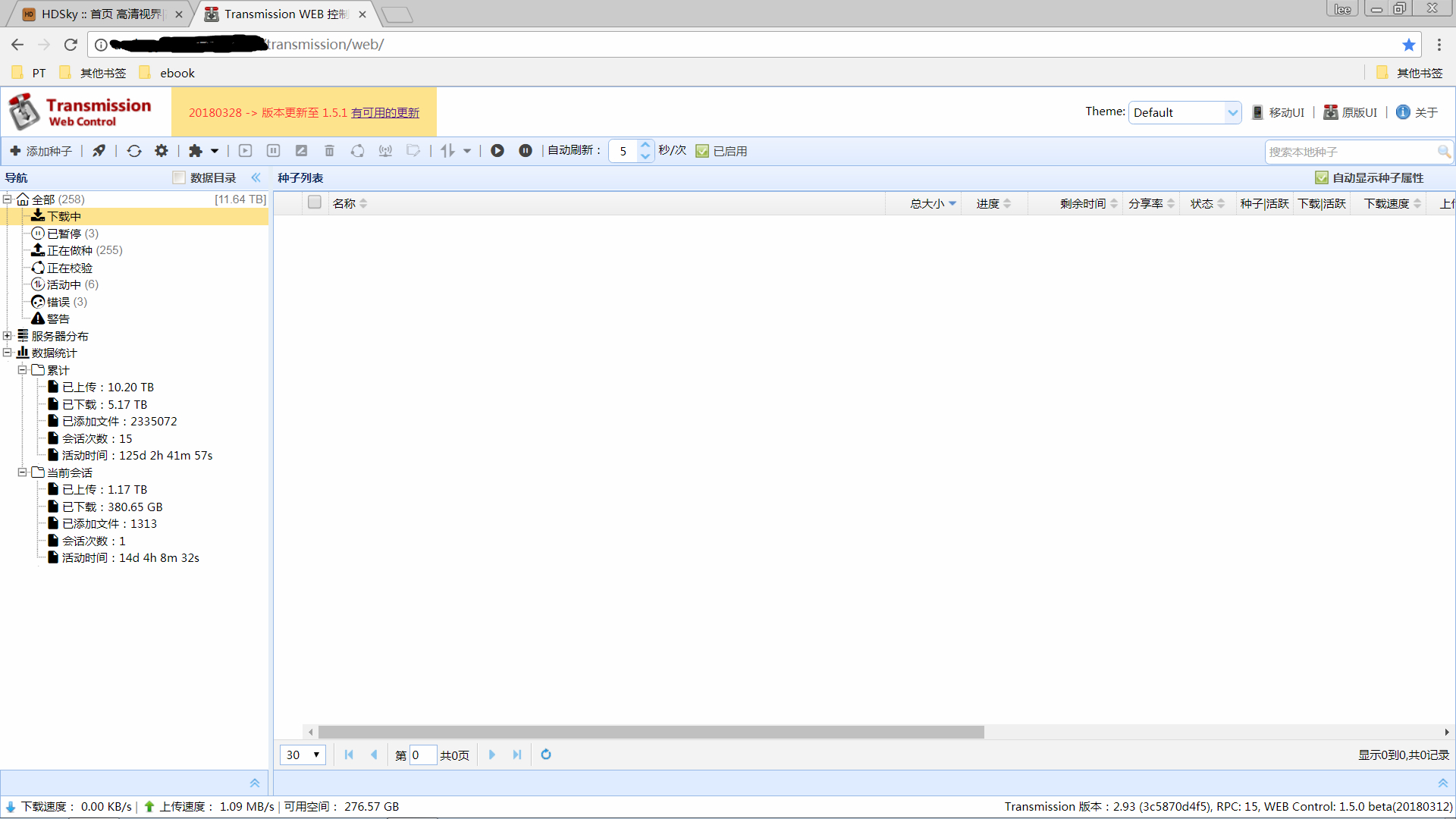This screenshot has width=1456, height=819.
Task: Collapse the navigation panel with double-chevron
Action: (256, 177)
